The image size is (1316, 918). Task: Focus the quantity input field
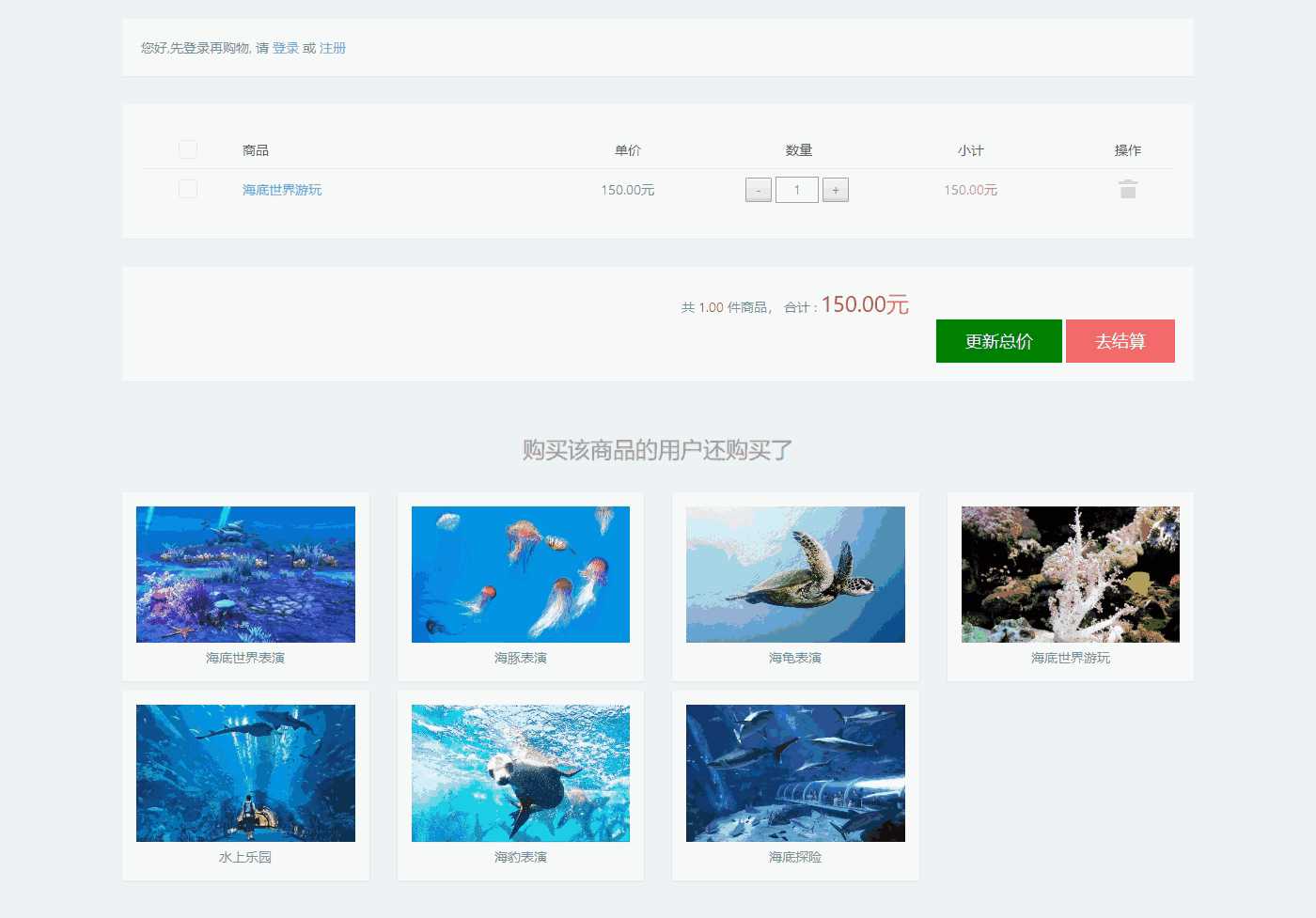click(797, 190)
